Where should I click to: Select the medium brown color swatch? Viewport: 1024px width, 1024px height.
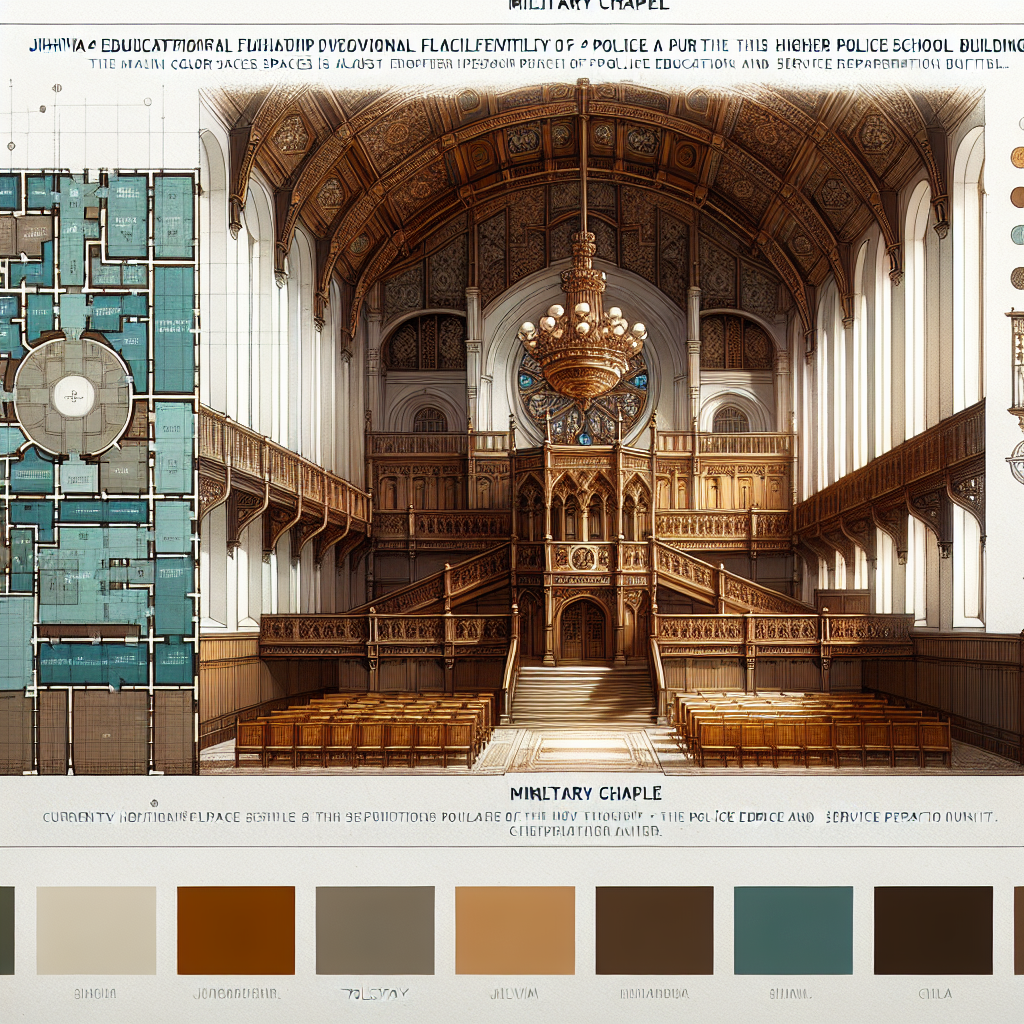pos(654,930)
